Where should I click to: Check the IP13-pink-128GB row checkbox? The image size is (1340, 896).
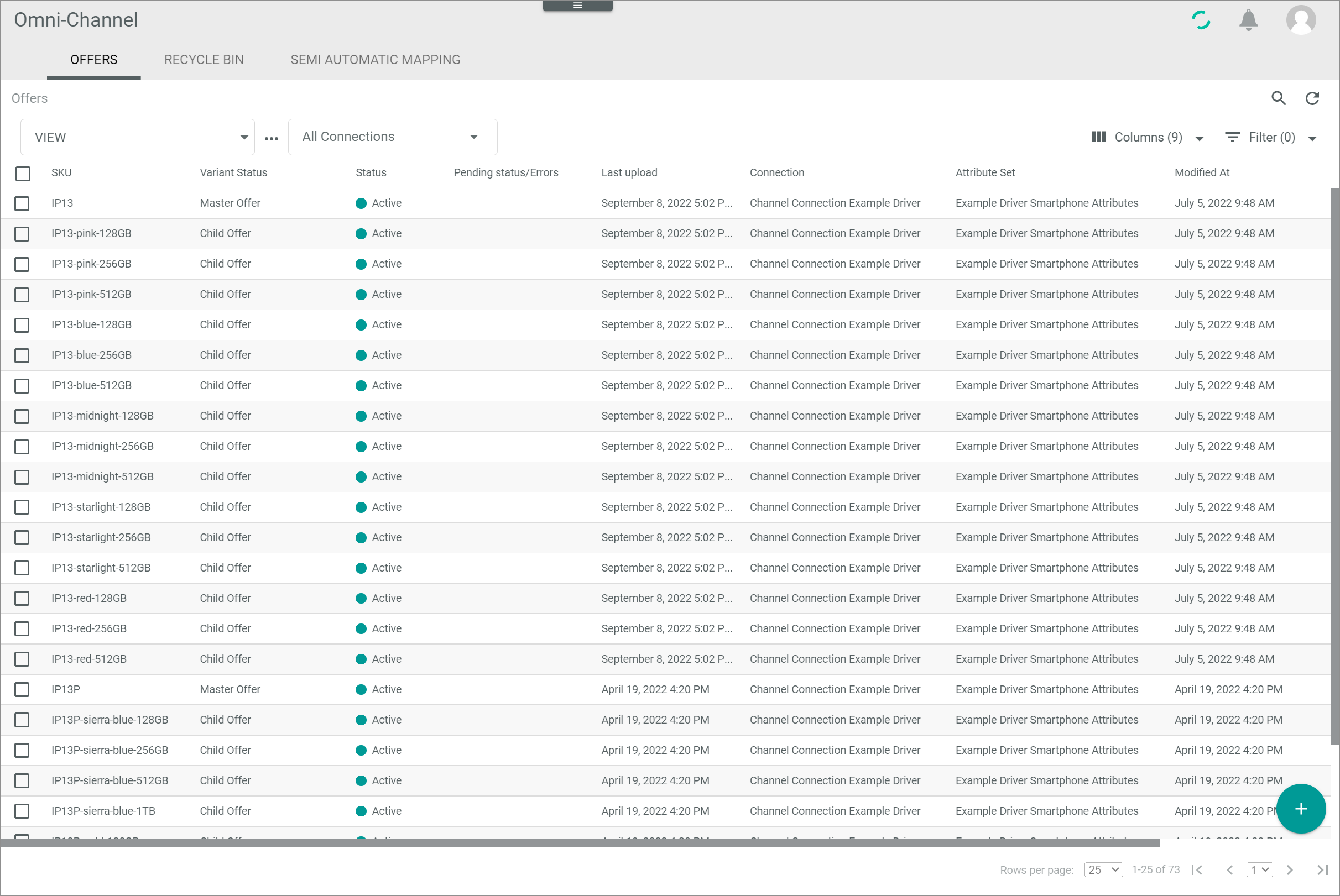click(x=22, y=234)
